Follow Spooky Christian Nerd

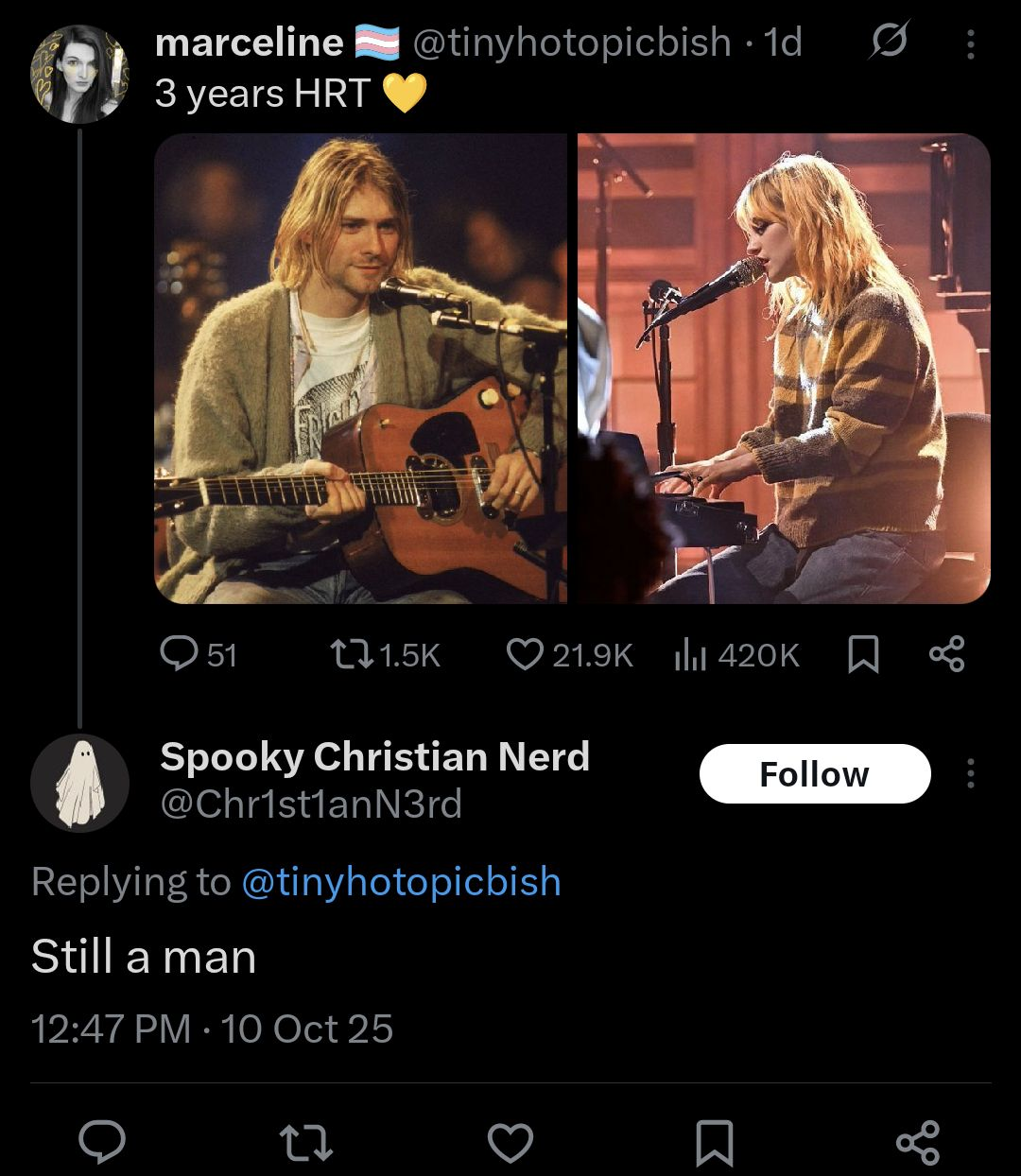coord(814,774)
